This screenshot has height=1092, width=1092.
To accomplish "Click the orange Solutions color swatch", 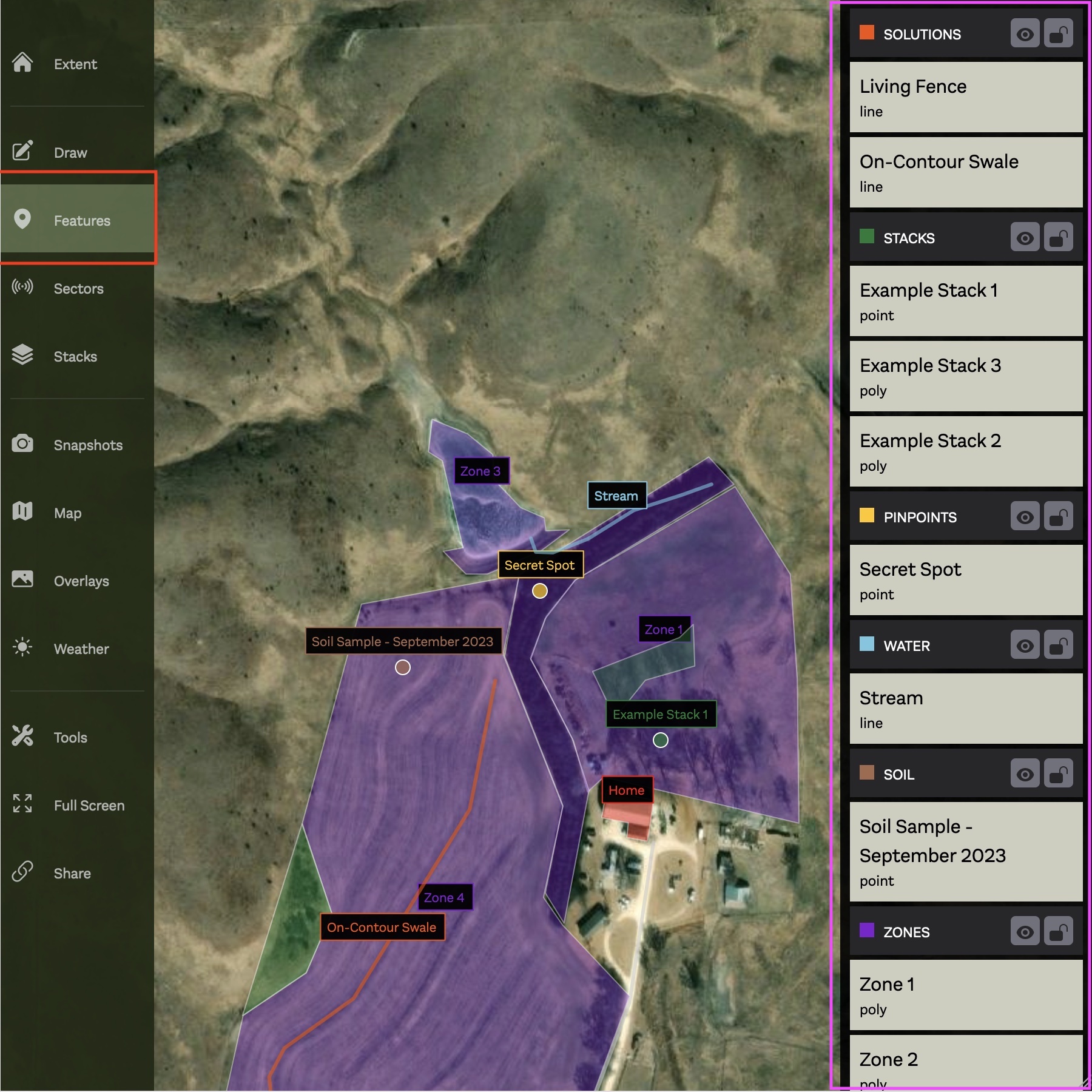I will pos(867,33).
